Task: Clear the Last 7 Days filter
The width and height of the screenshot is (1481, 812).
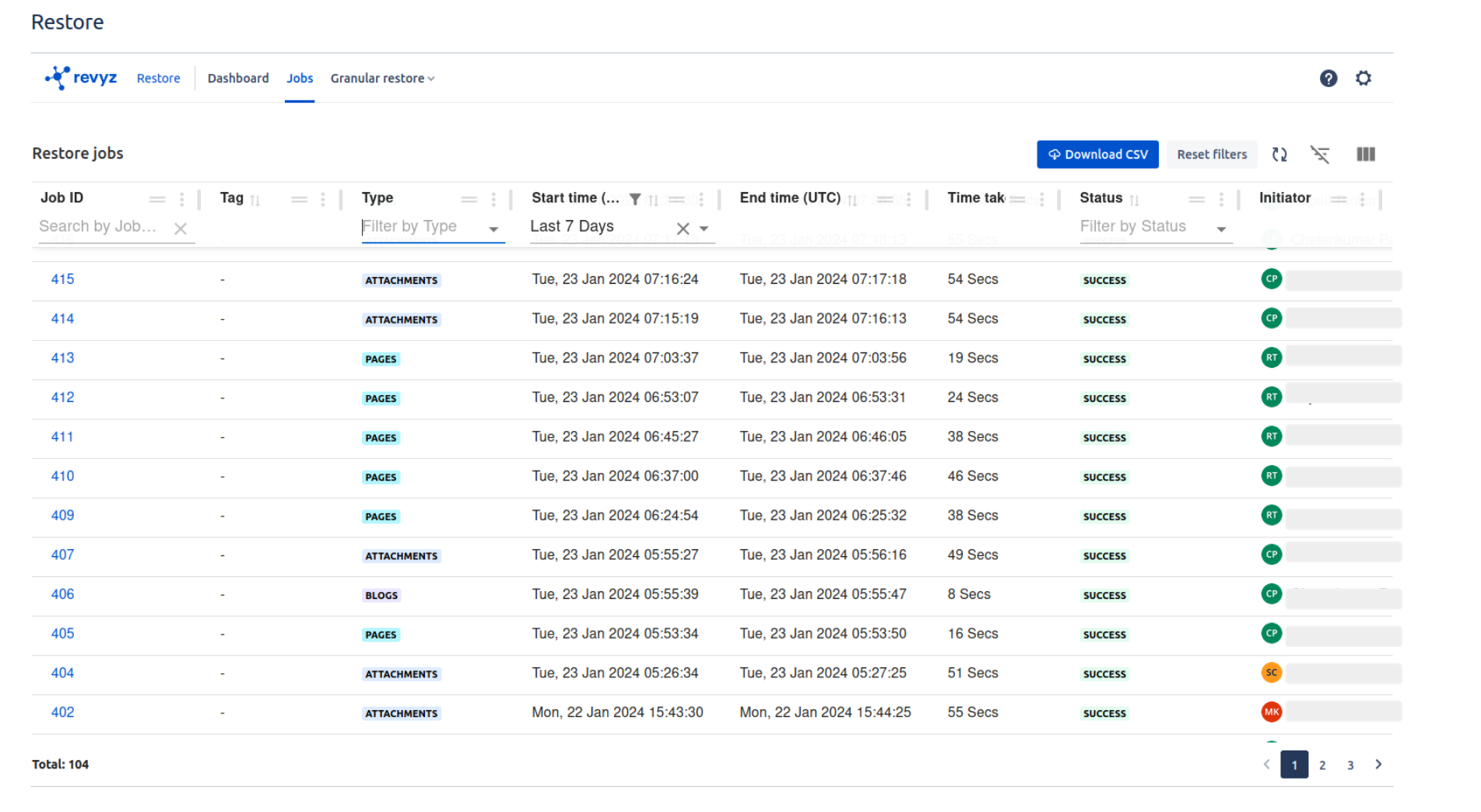Action: pyautogui.click(x=683, y=229)
